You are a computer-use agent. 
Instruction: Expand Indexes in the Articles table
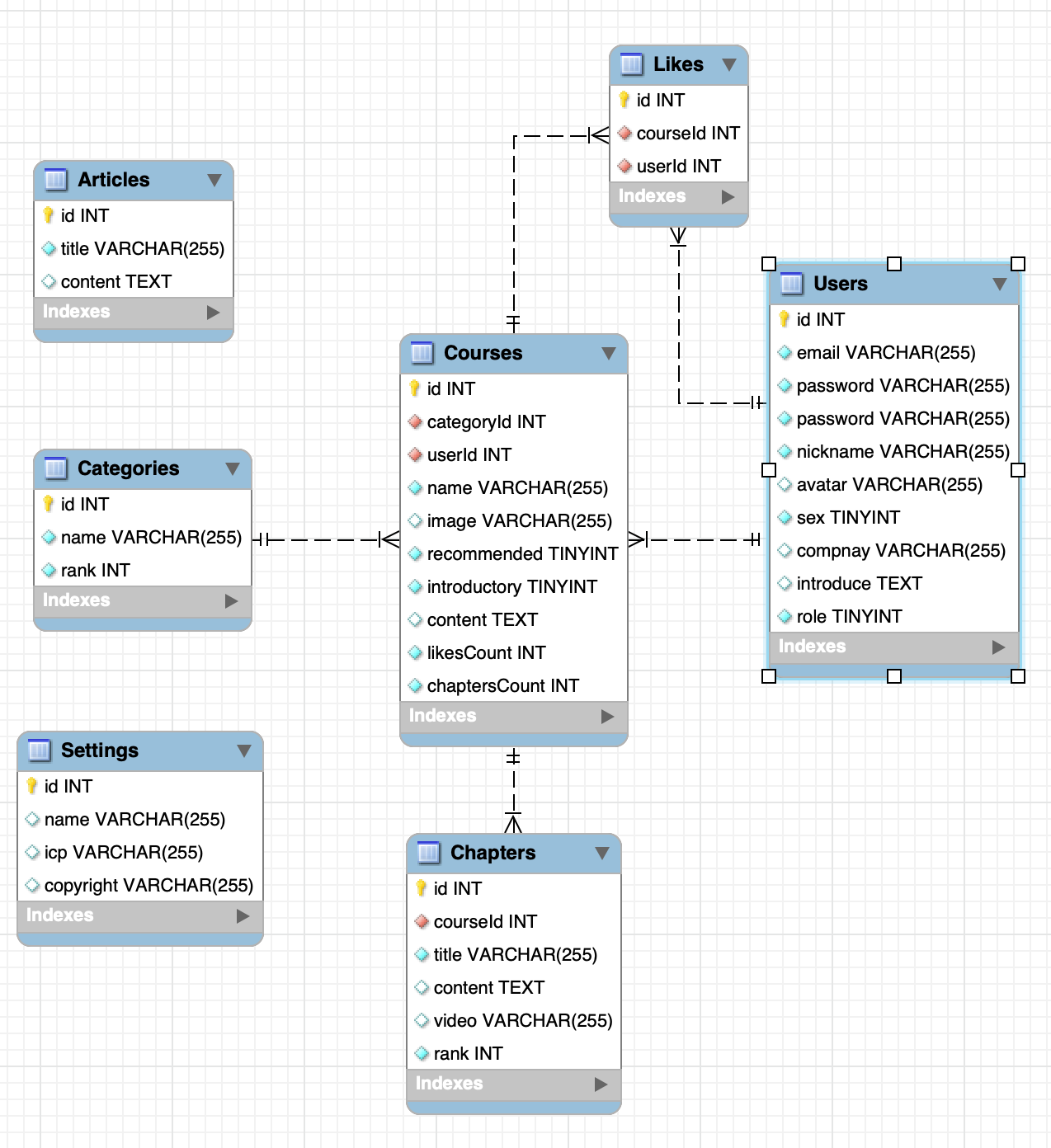pos(214,312)
